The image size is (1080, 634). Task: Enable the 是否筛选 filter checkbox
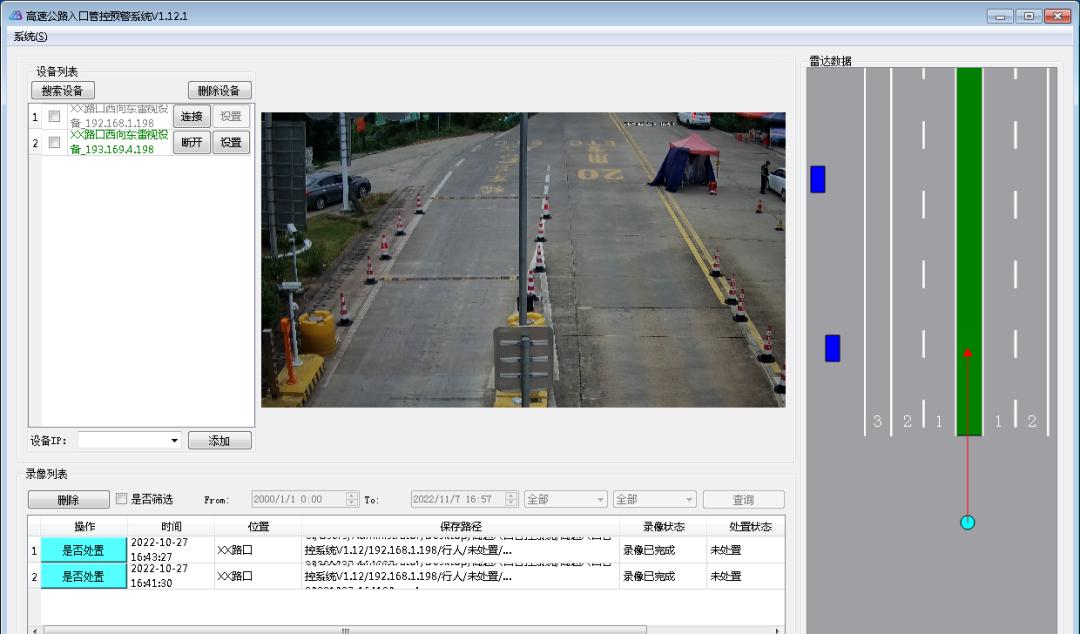tap(121, 499)
